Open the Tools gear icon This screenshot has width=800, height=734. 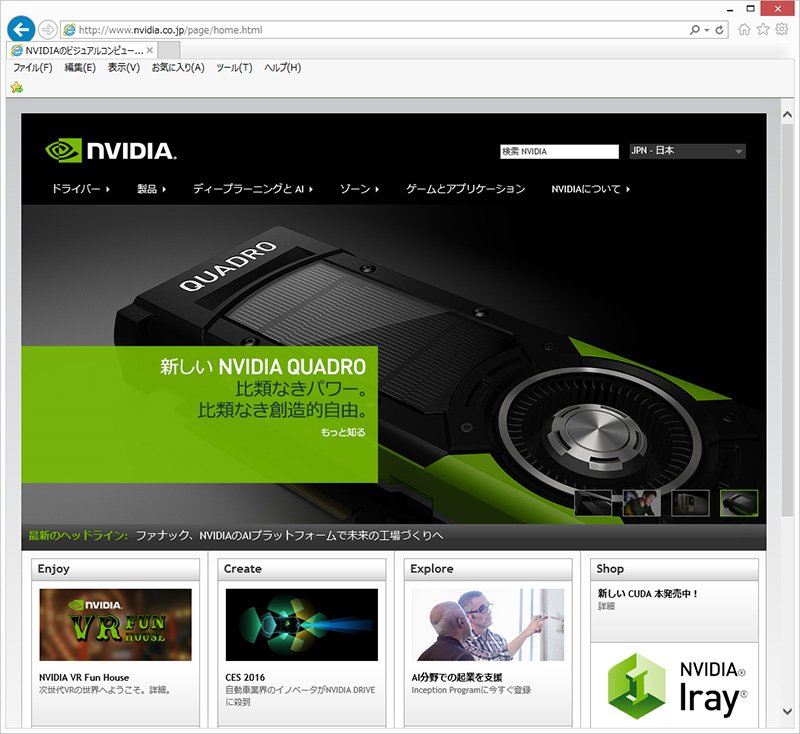tap(782, 29)
